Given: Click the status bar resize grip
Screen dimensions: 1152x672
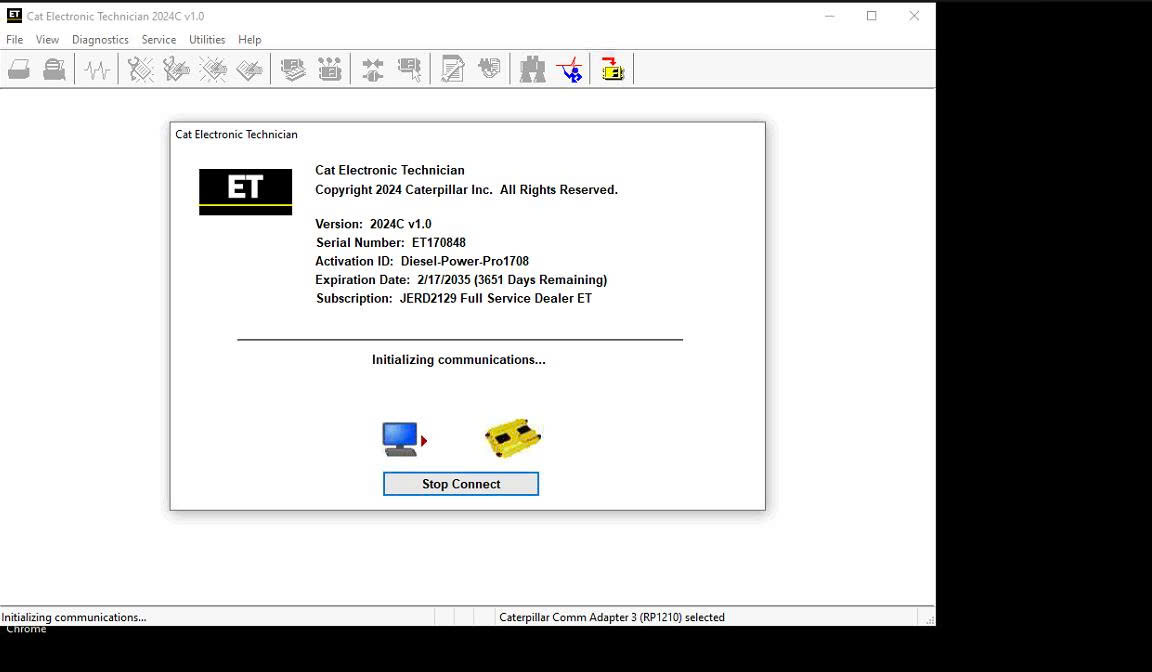Looking at the screenshot, I should [x=929, y=620].
